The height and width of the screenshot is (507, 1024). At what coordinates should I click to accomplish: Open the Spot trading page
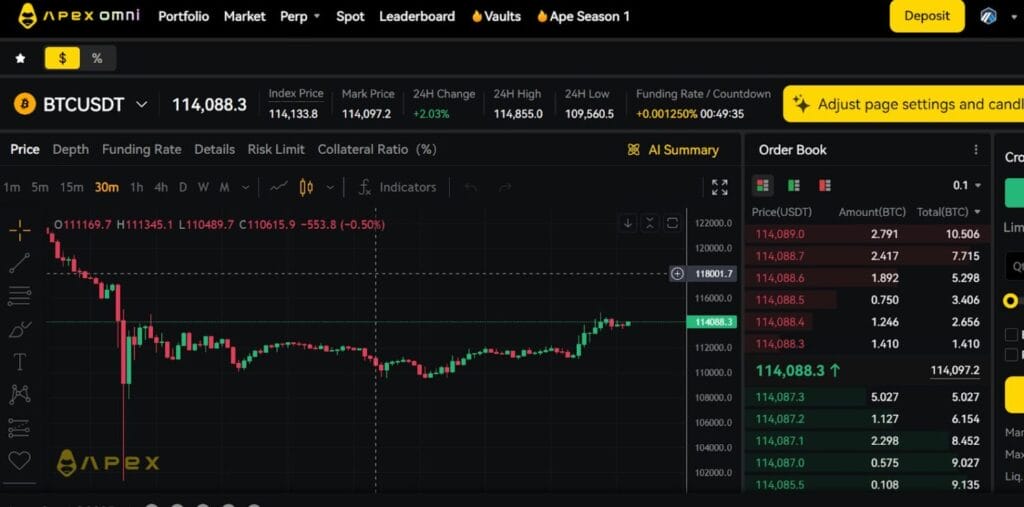pos(350,16)
